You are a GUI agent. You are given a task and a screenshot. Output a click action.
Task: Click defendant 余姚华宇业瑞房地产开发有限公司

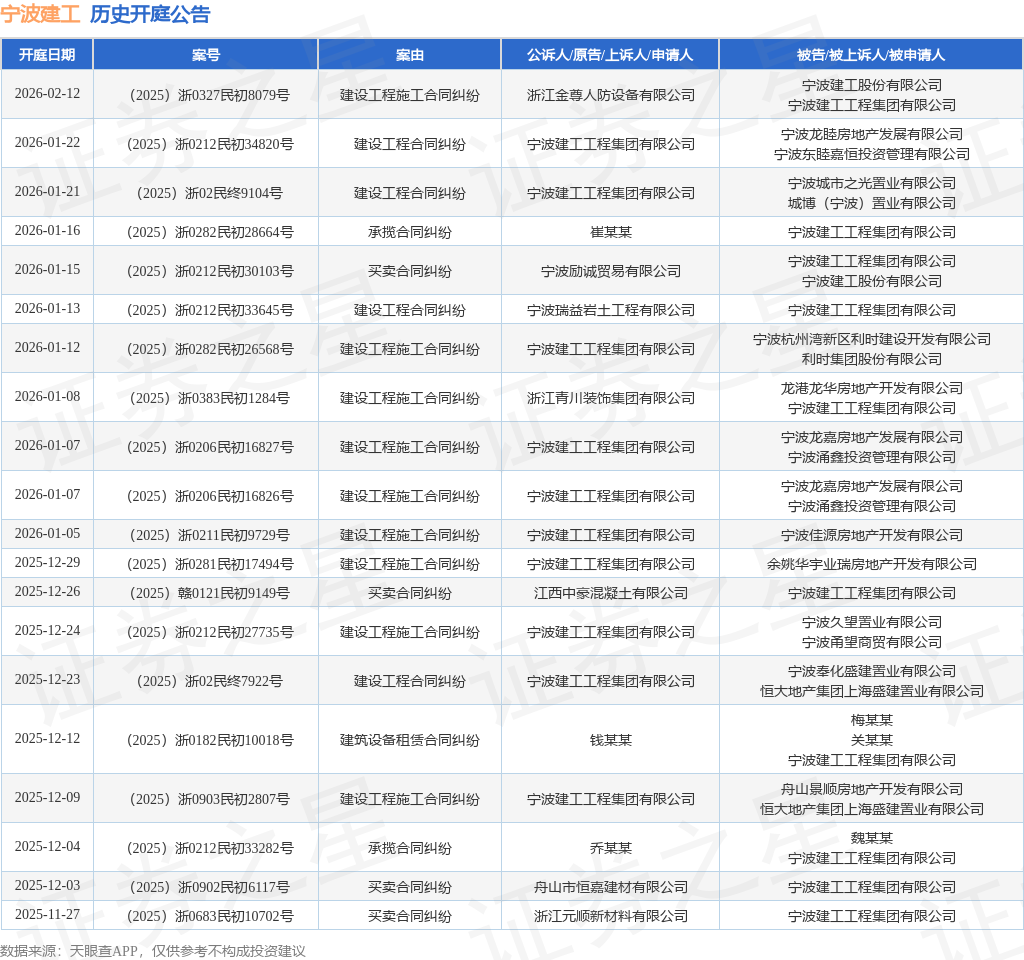click(x=872, y=564)
